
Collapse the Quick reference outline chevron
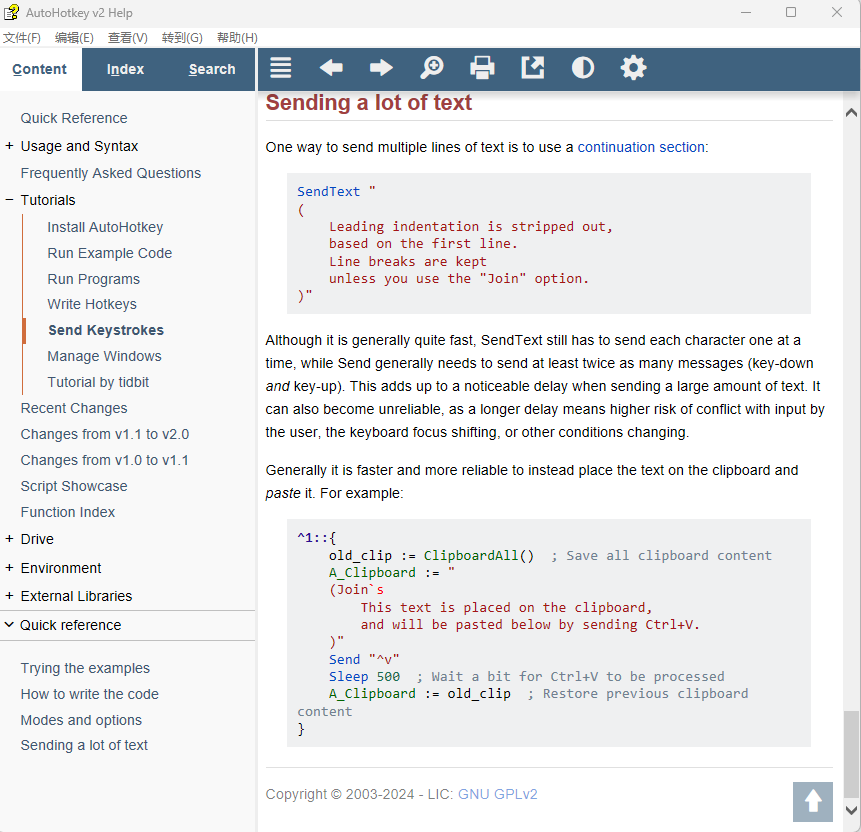9,625
